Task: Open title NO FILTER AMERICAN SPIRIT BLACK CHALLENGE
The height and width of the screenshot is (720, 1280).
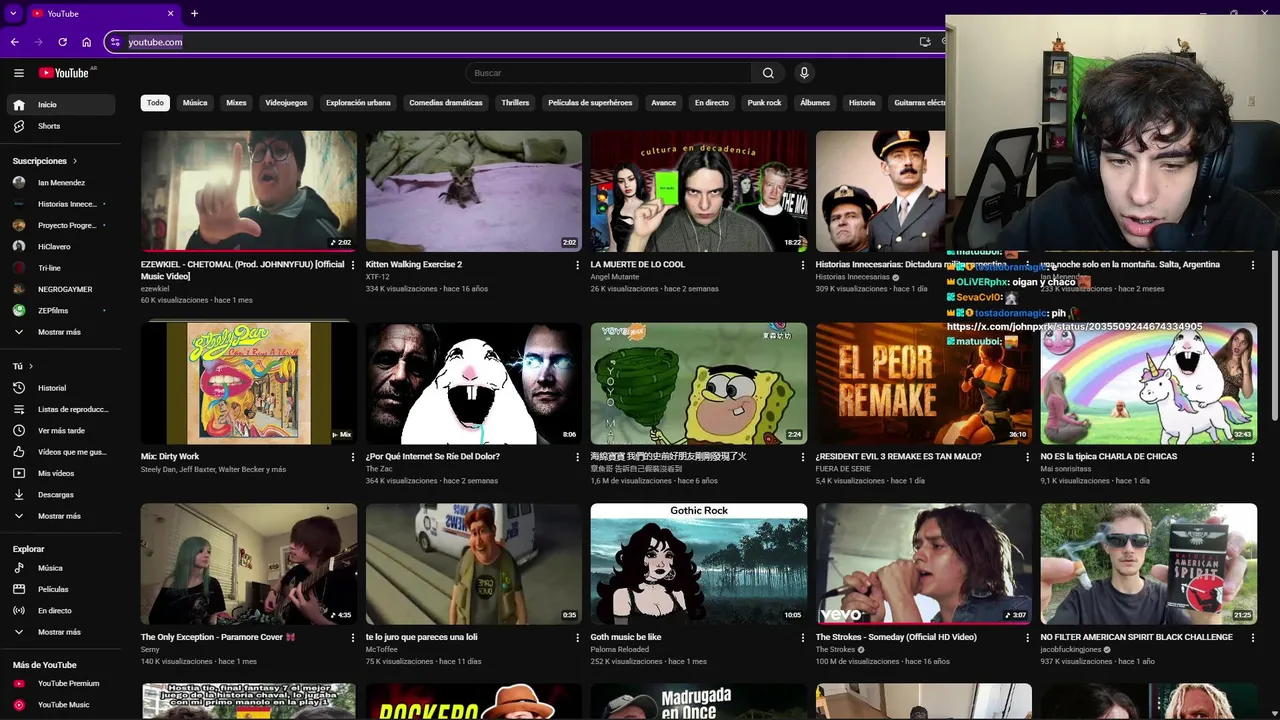Action: (1137, 637)
